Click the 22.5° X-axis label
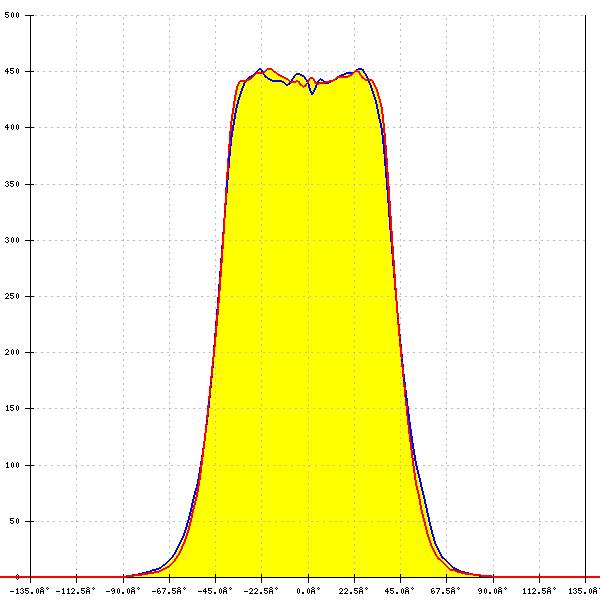 [355, 590]
